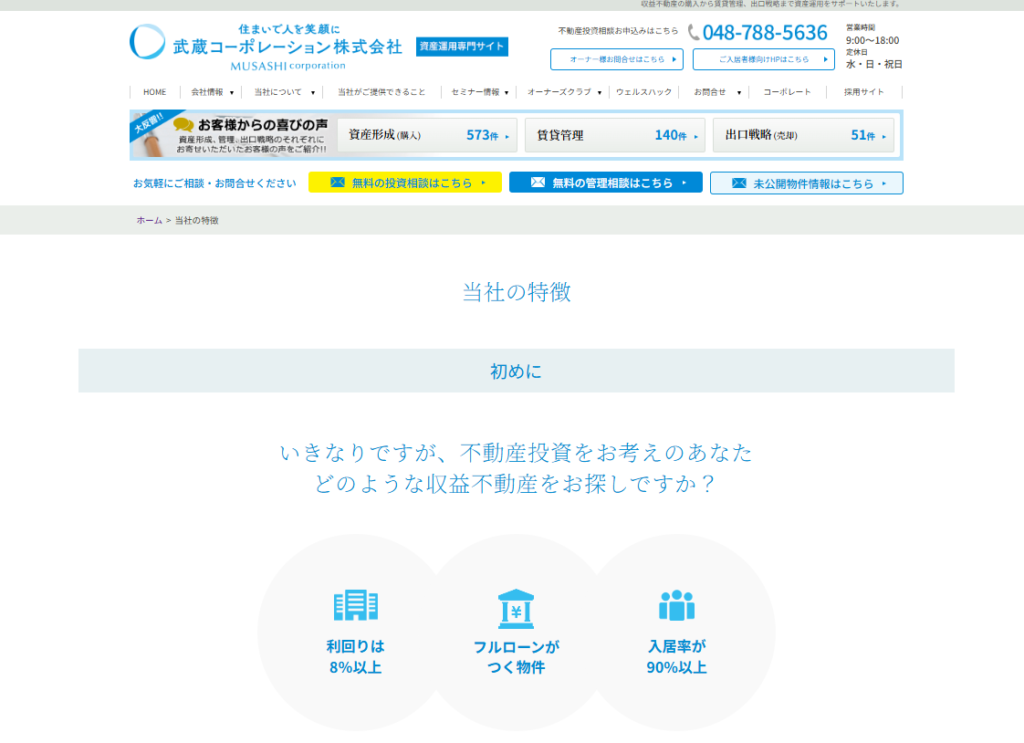Click the envelope icon on the yellow 無料の投資相談 button
Screen dimensions: 1024x743
[x=336, y=183]
